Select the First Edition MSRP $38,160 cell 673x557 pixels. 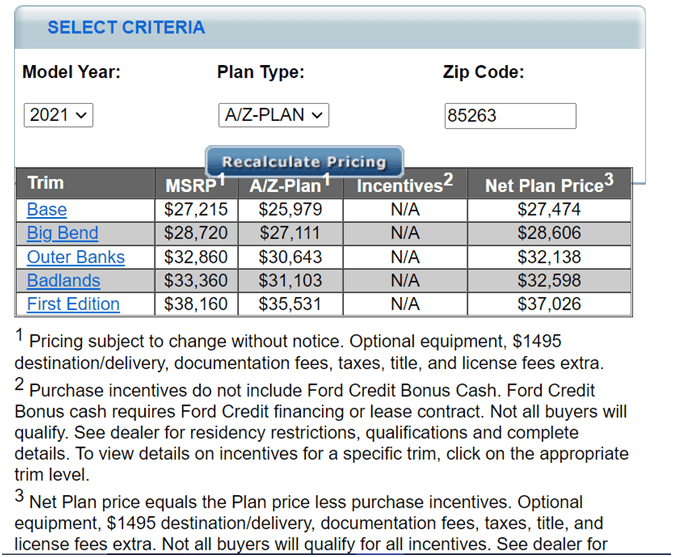pyautogui.click(x=196, y=304)
